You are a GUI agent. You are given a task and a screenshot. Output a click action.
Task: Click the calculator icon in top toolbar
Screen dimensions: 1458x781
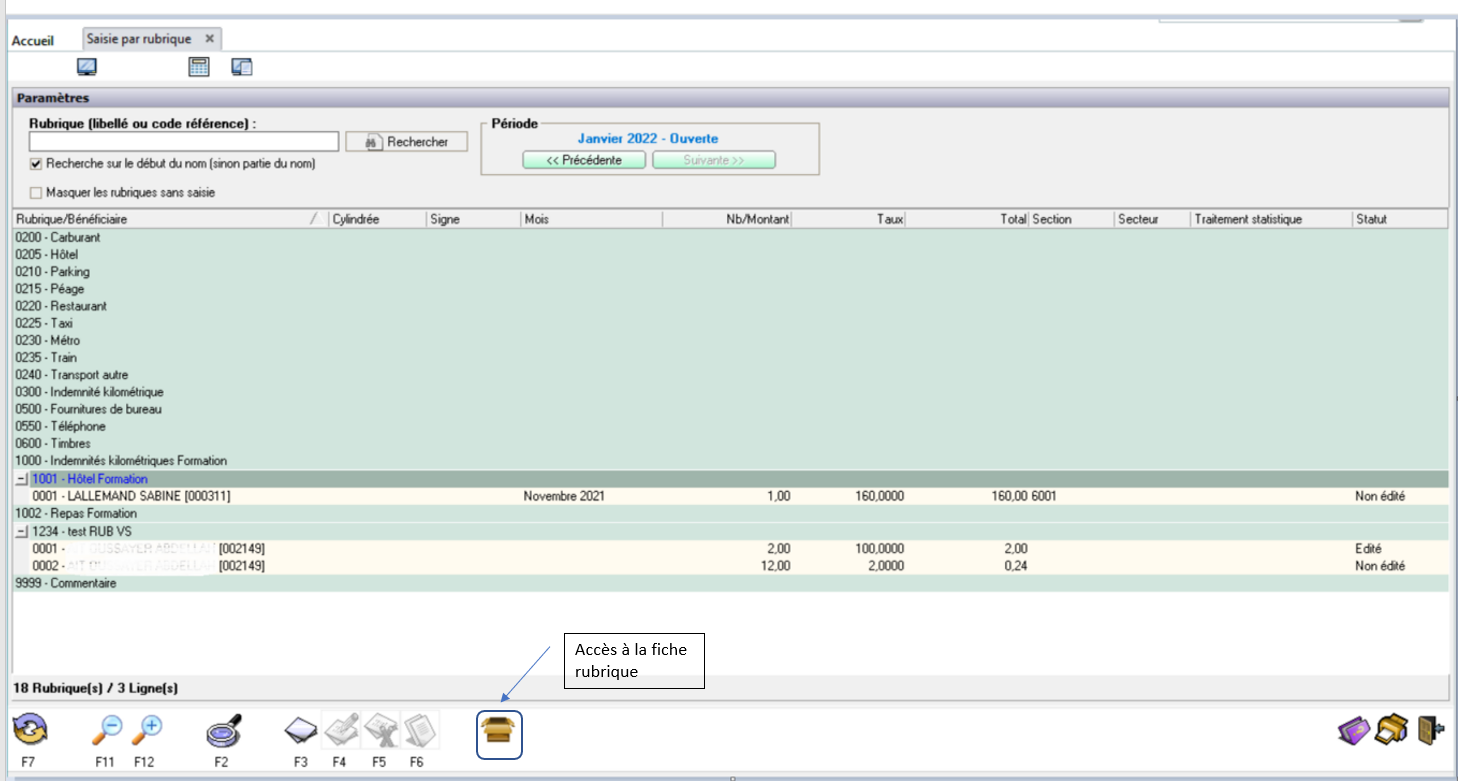199,67
